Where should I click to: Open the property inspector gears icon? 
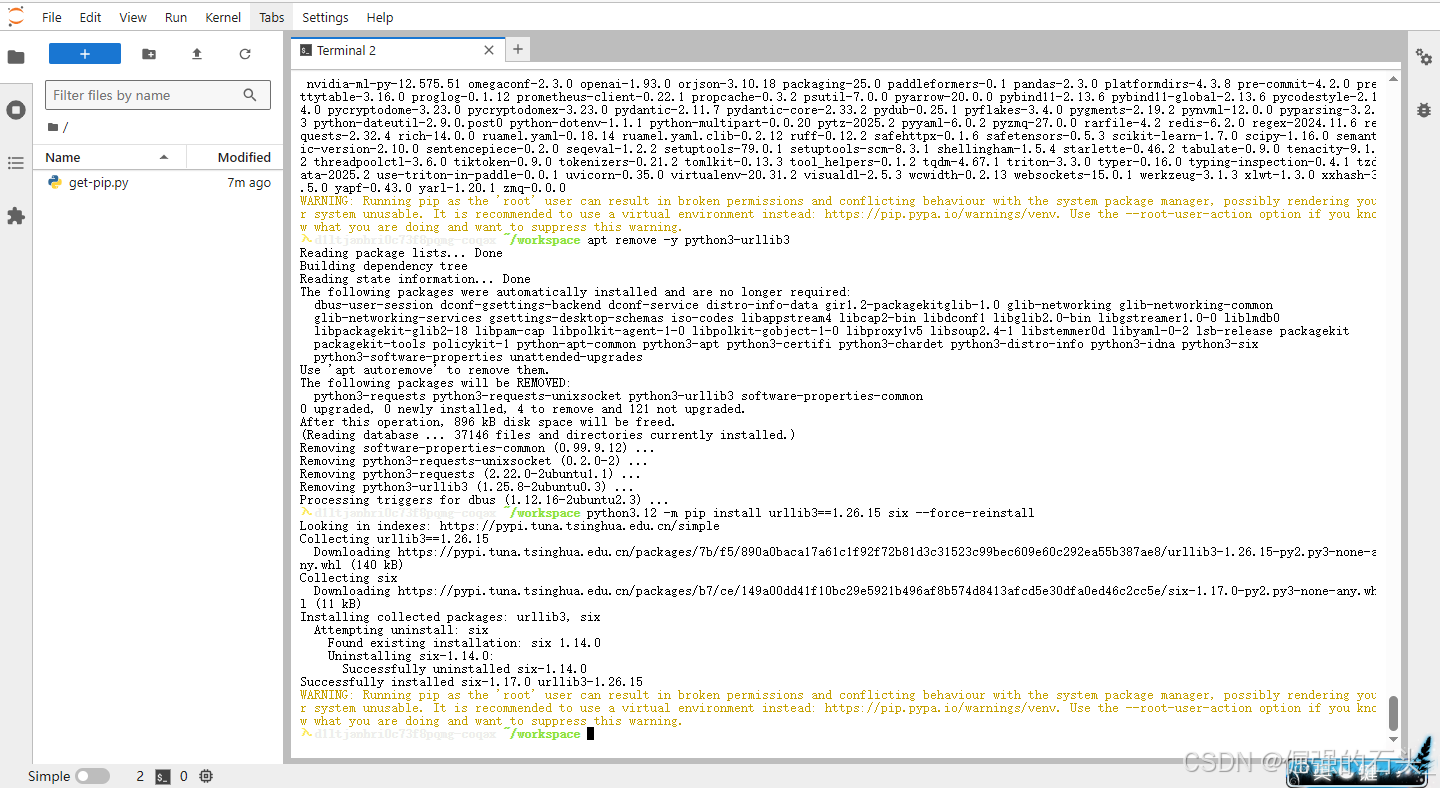[1423, 57]
